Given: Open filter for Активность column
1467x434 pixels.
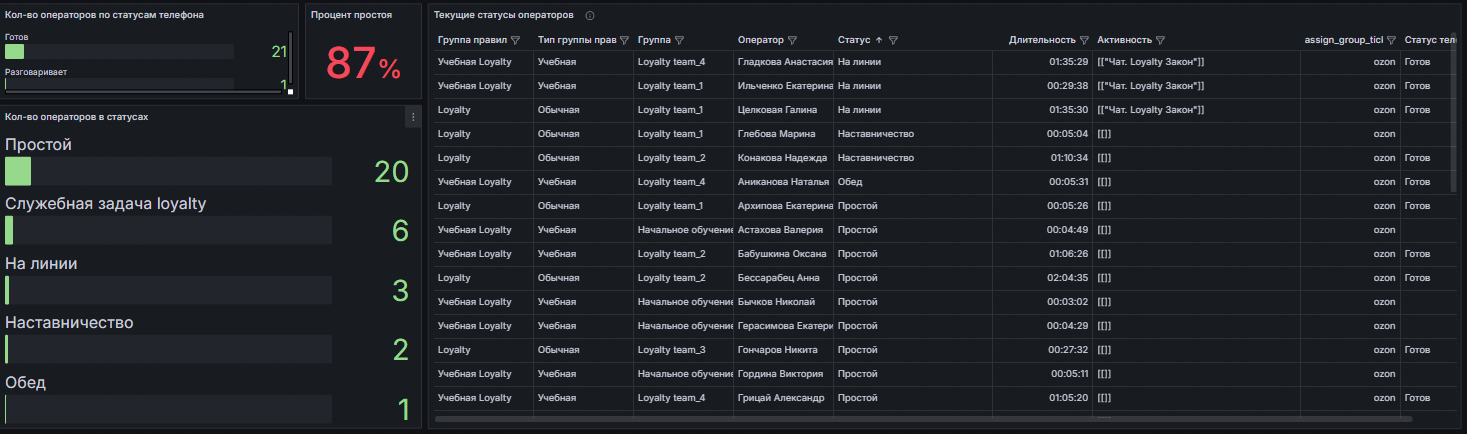Looking at the screenshot, I should click(x=1160, y=40).
